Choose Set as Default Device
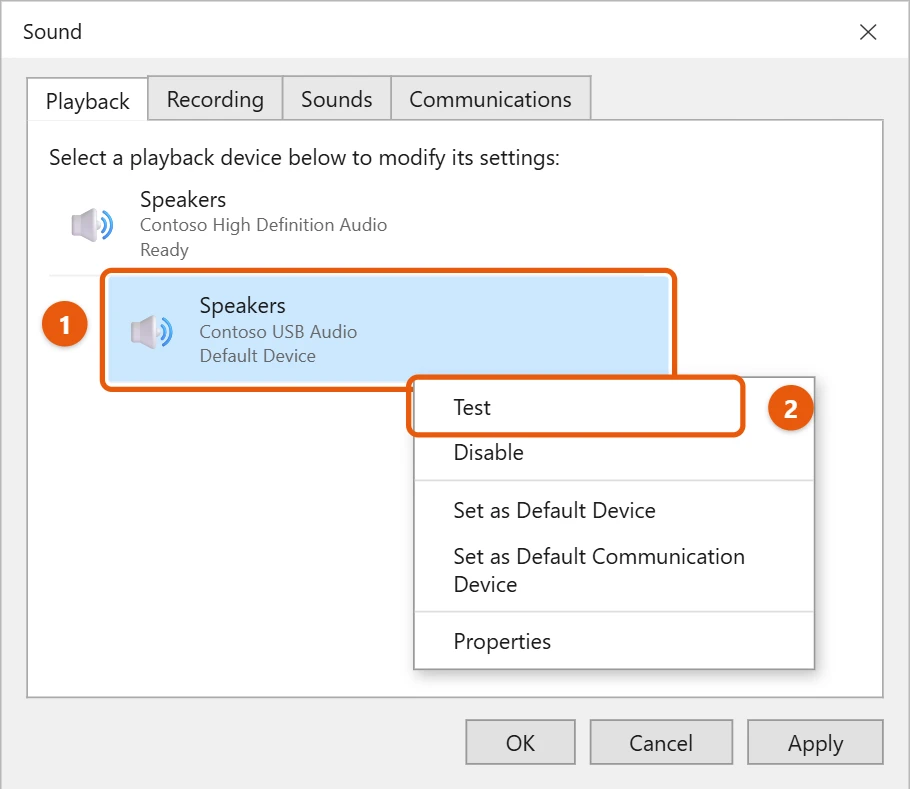This screenshot has height=789, width=910. pyautogui.click(x=614, y=511)
